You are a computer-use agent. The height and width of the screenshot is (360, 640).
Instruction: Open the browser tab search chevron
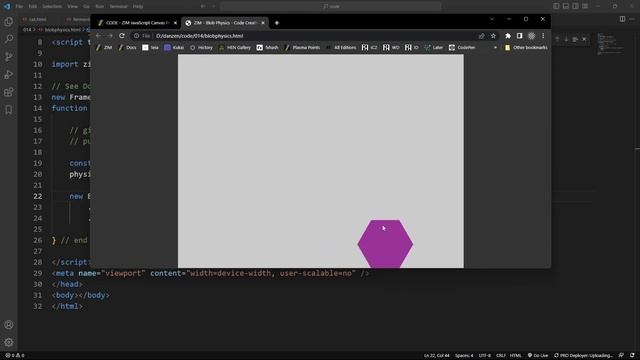click(x=492, y=19)
